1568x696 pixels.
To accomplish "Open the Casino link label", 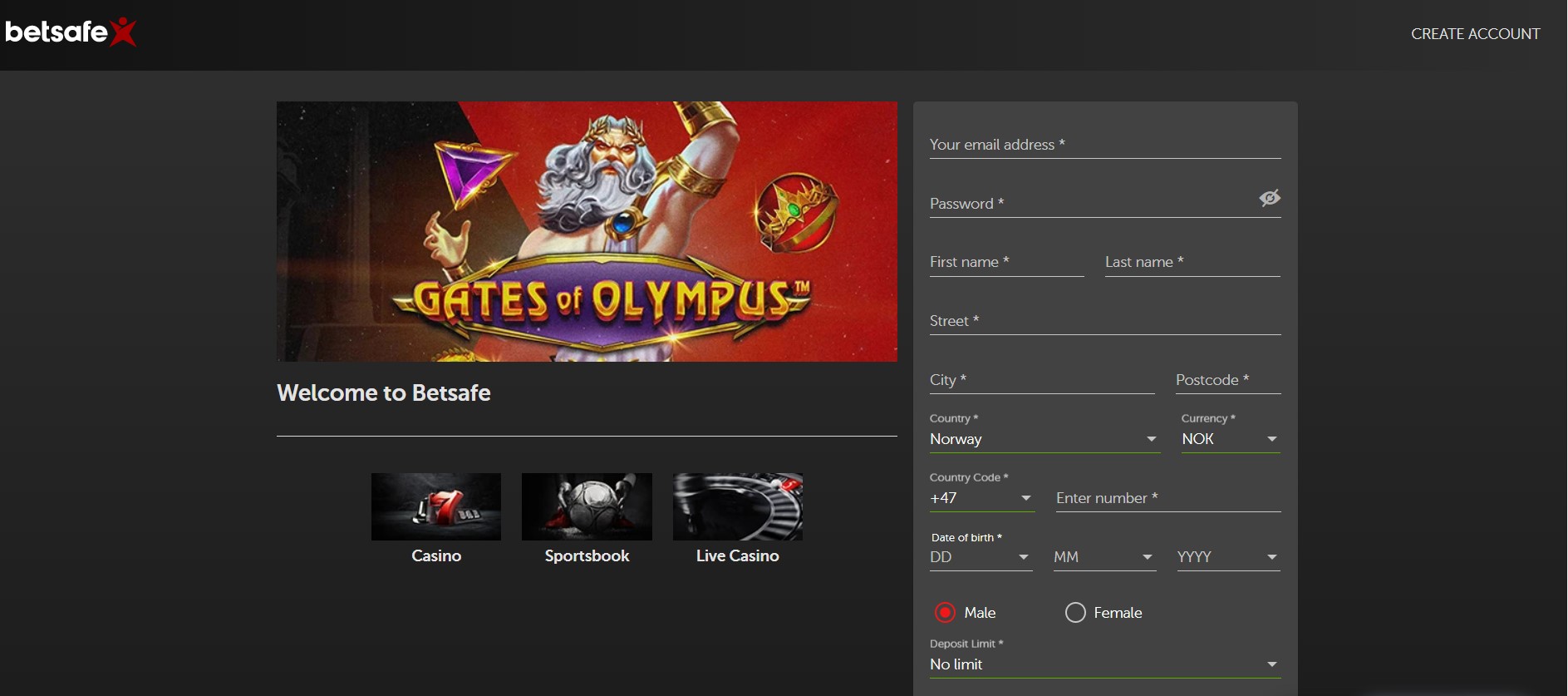I will (436, 555).
